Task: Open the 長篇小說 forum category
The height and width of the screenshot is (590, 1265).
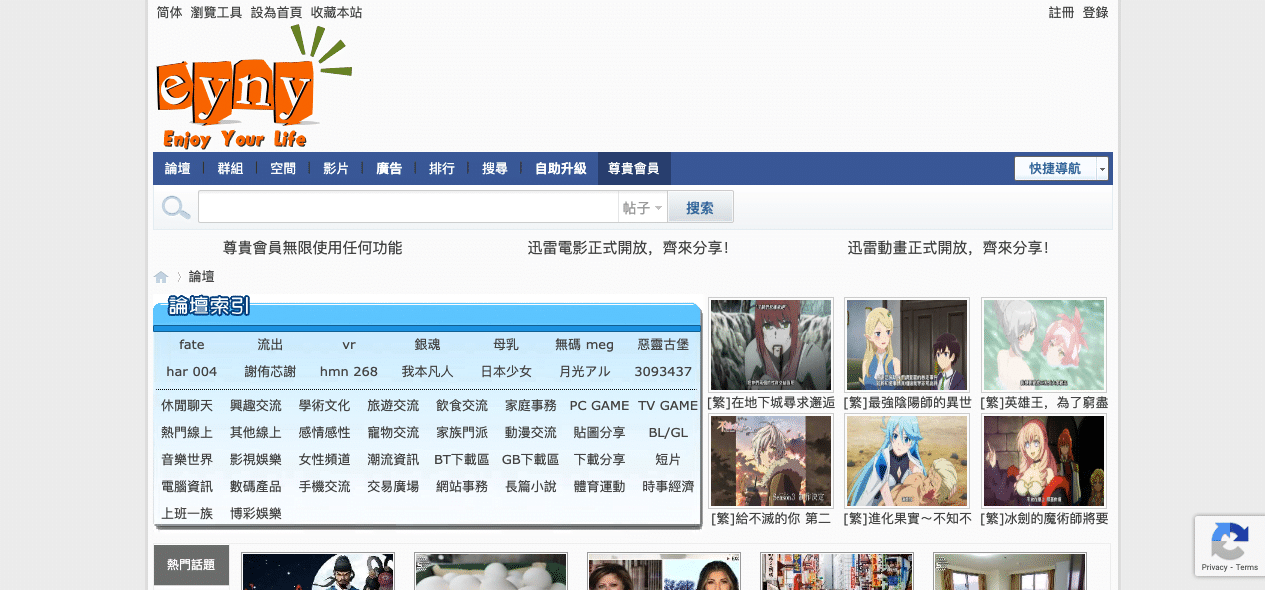Action: point(531,486)
